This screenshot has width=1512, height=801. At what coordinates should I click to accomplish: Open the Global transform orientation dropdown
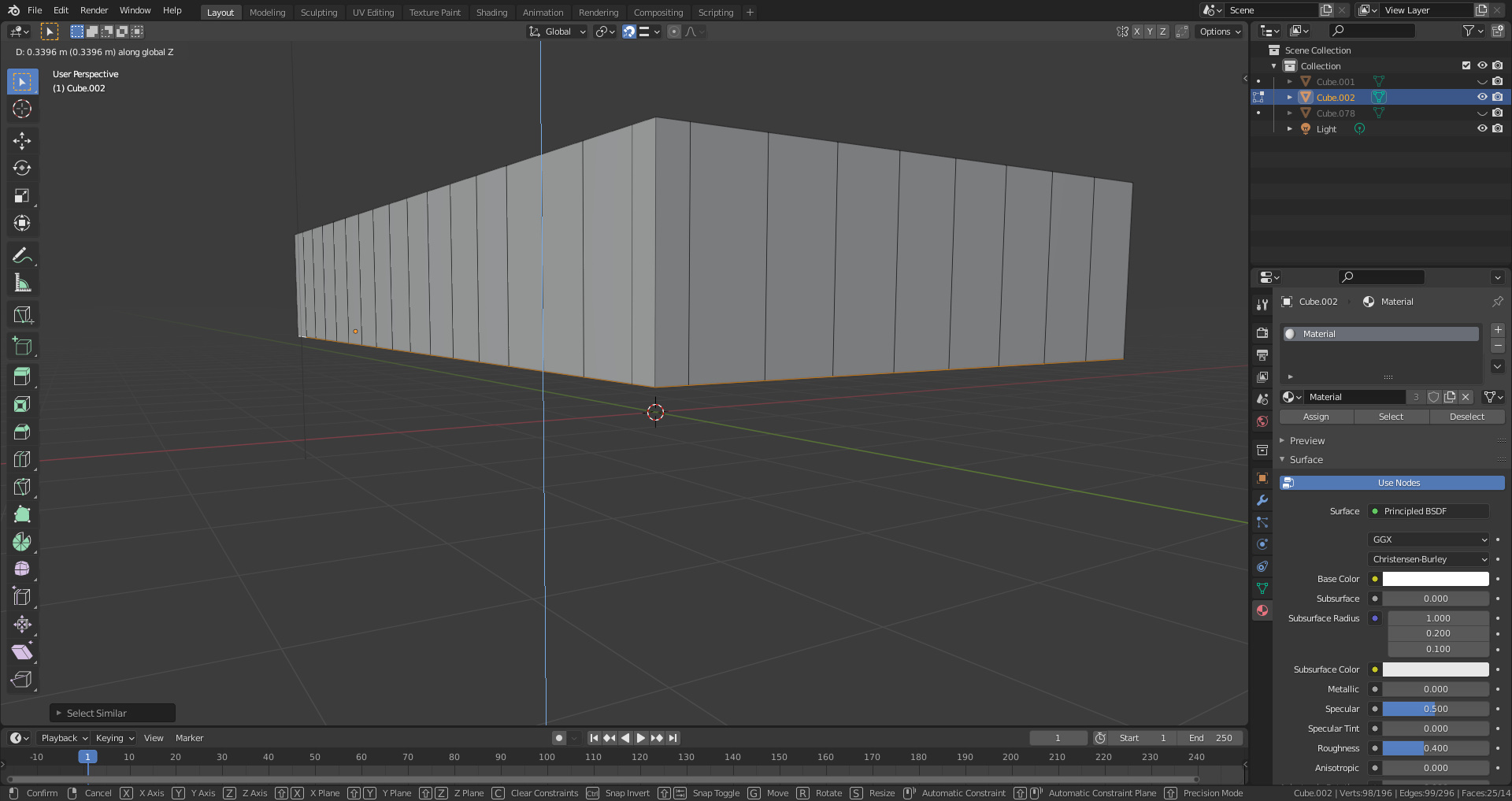(x=558, y=32)
